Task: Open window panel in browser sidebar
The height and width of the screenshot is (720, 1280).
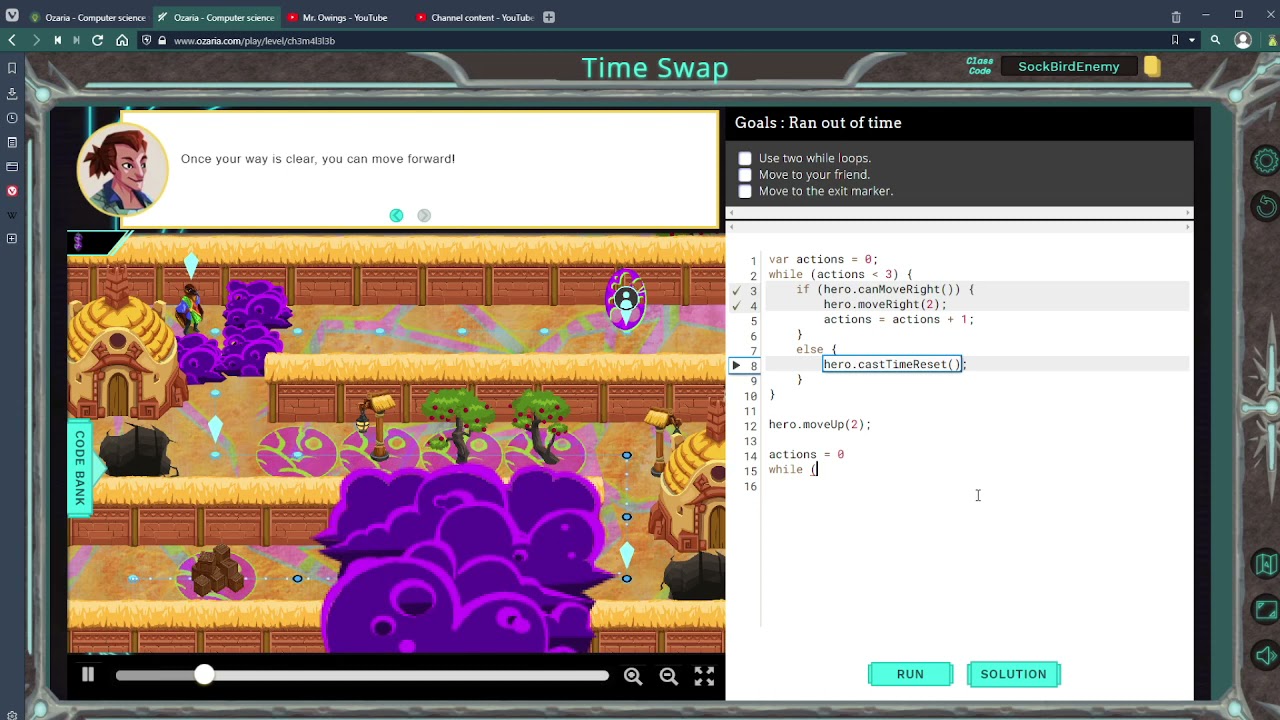Action: click(12, 166)
